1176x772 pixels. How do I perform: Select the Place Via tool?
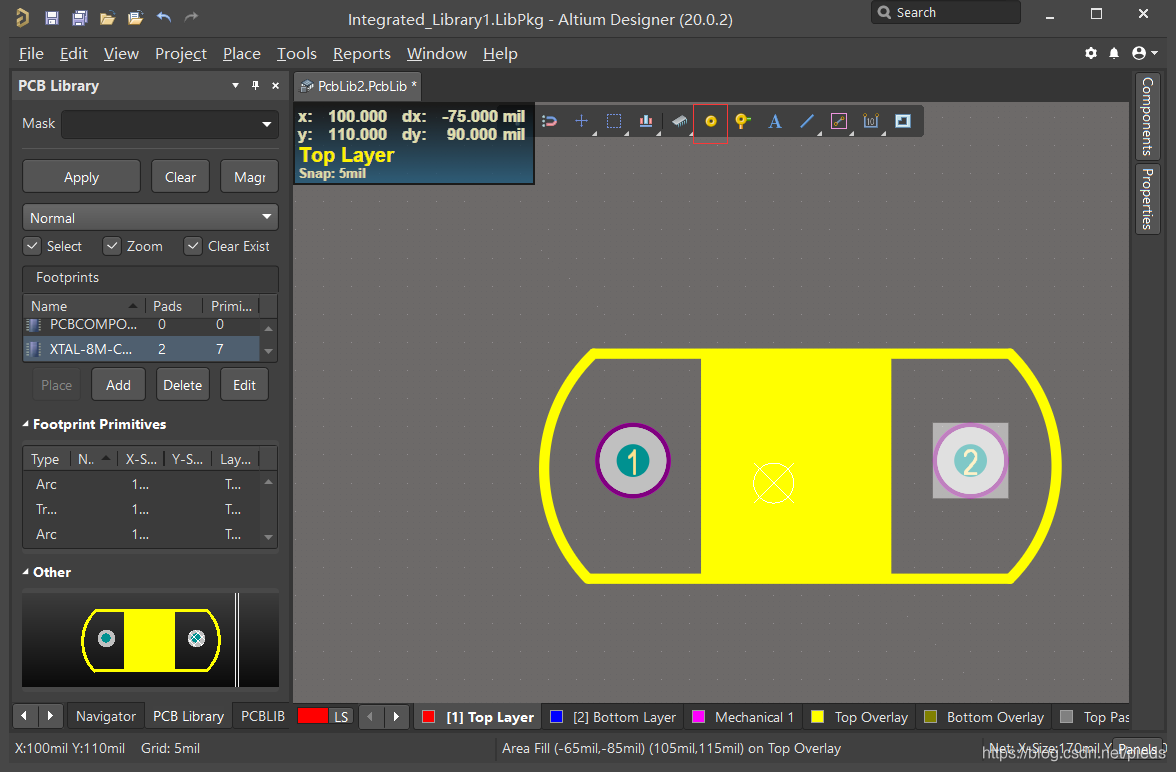742,121
